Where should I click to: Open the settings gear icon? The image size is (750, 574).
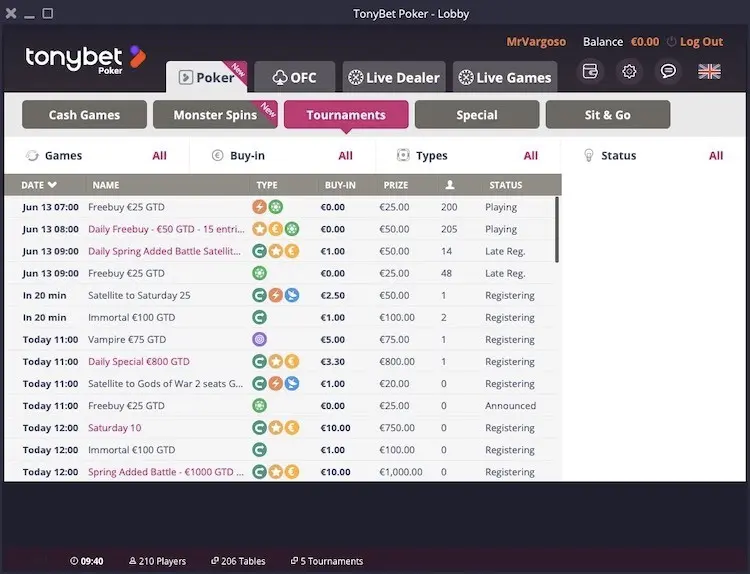[x=629, y=72]
